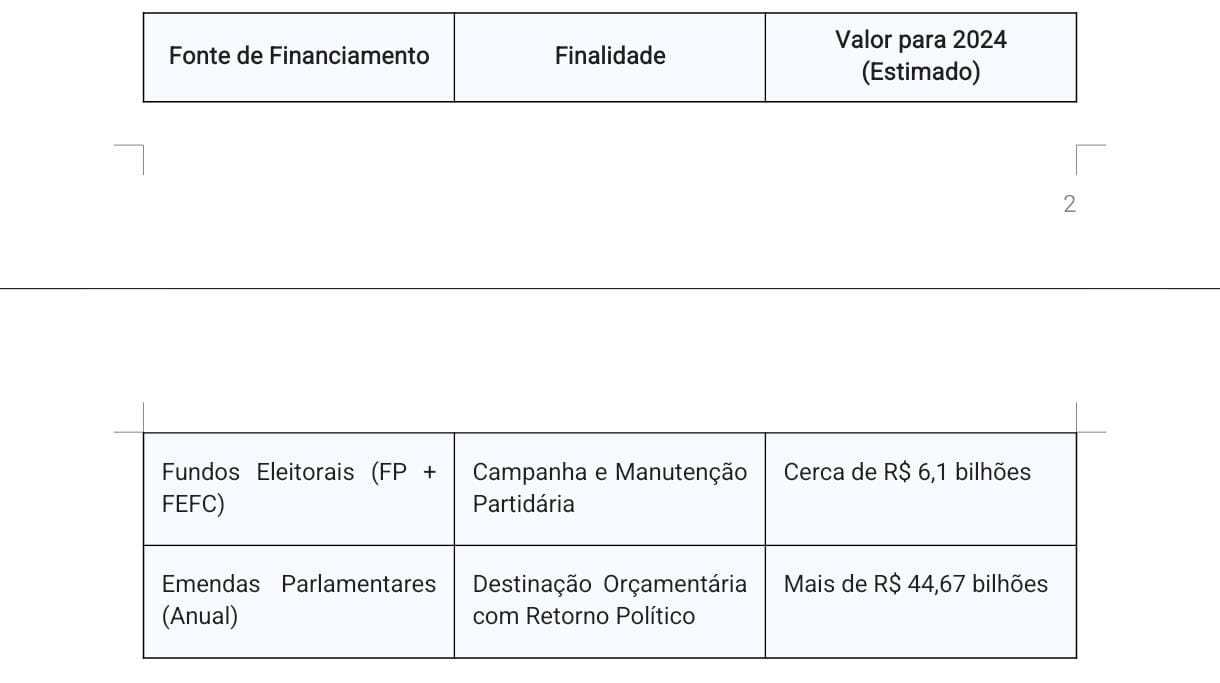Click page number 2 in the footer

[x=1069, y=204]
